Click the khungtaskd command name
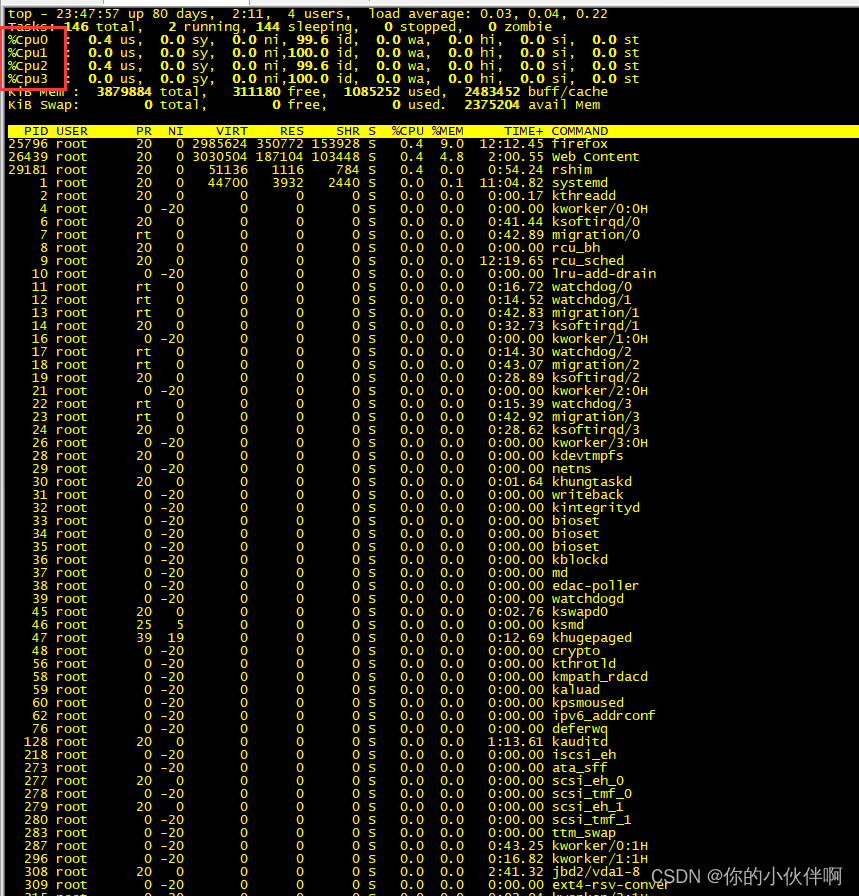859x896 pixels. pyautogui.click(x=592, y=482)
